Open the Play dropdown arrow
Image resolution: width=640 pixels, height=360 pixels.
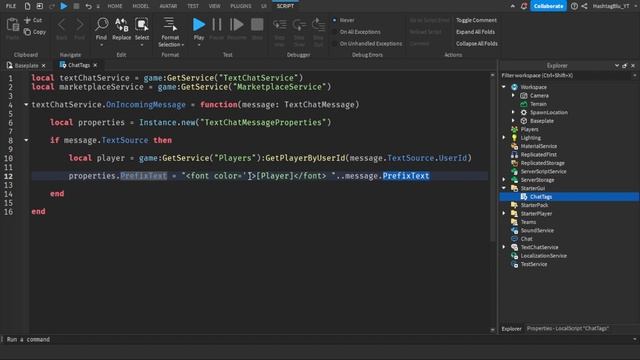coord(199,45)
